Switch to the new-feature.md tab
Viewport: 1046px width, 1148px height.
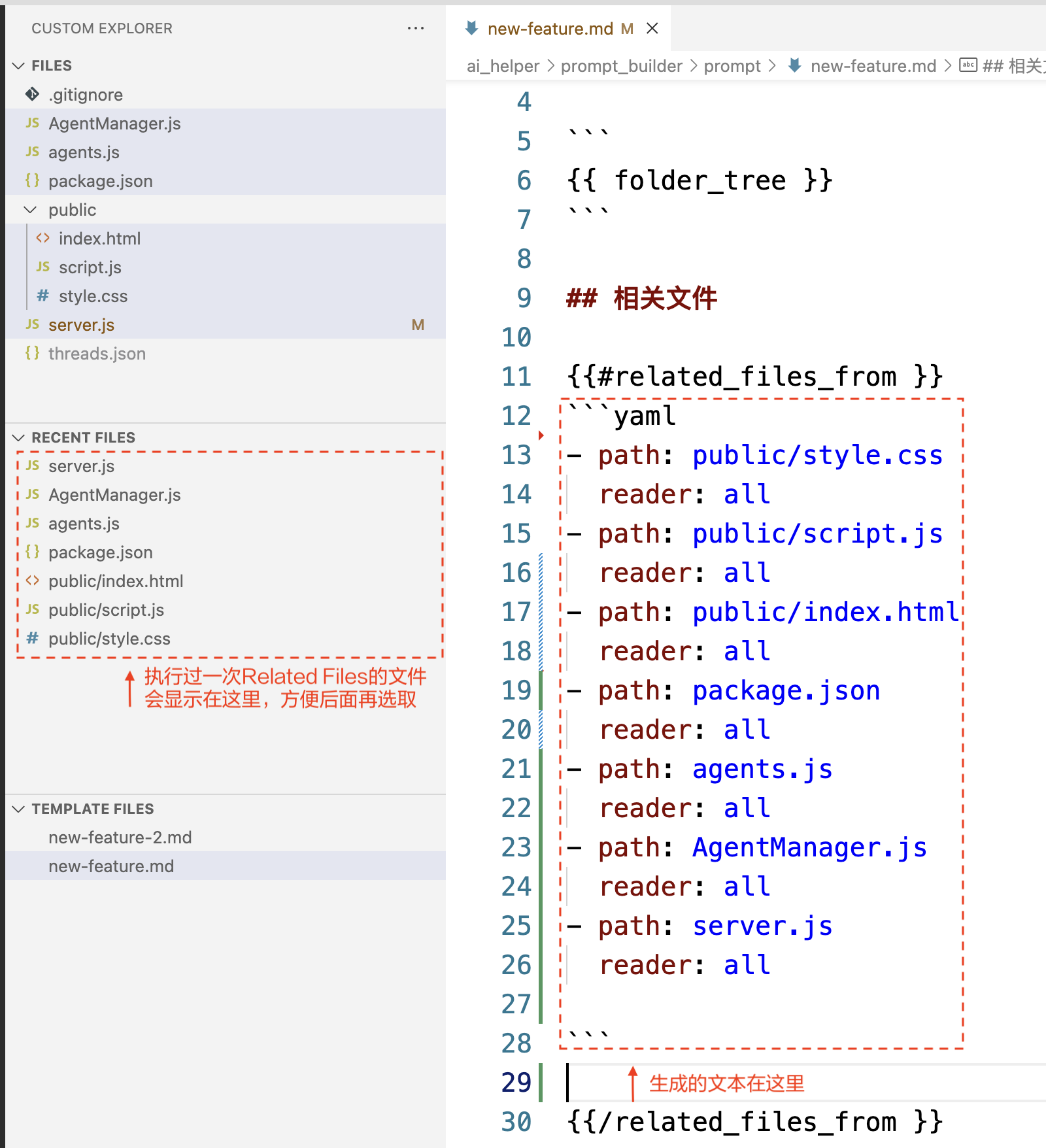pyautogui.click(x=550, y=29)
